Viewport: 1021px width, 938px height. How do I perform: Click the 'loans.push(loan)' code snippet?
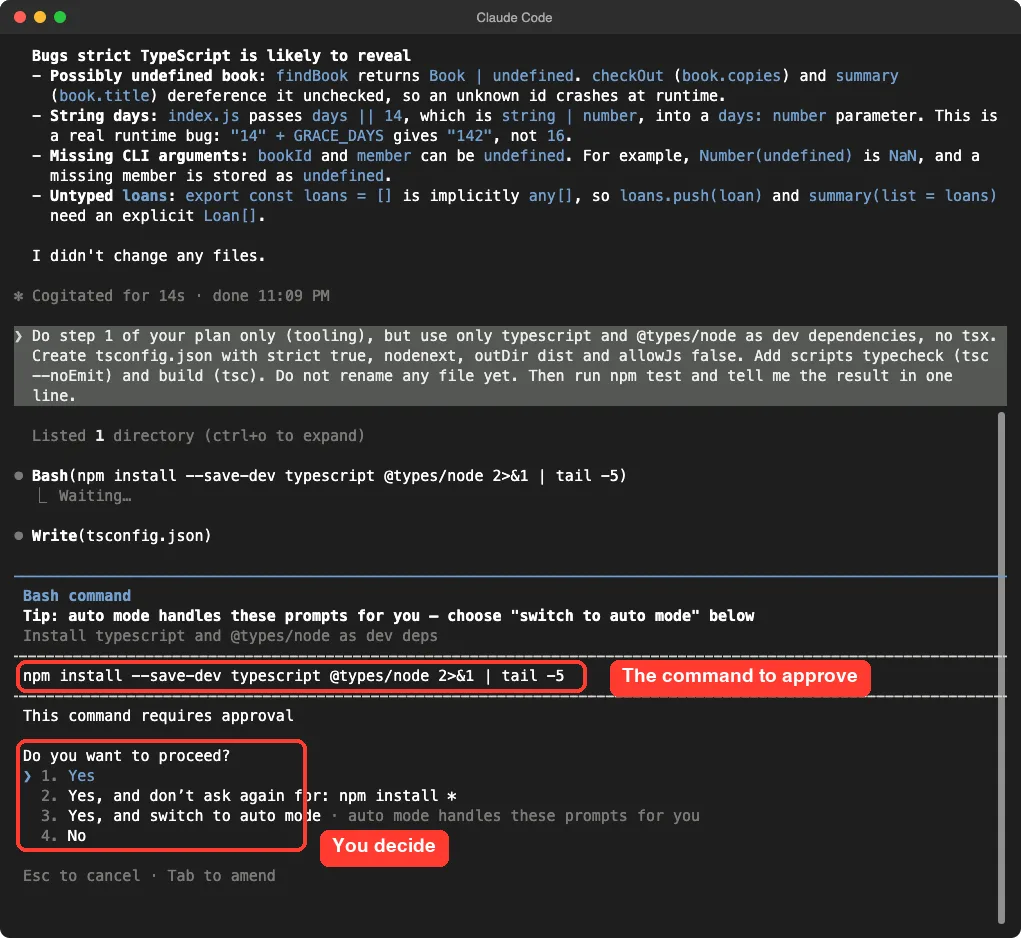point(690,196)
